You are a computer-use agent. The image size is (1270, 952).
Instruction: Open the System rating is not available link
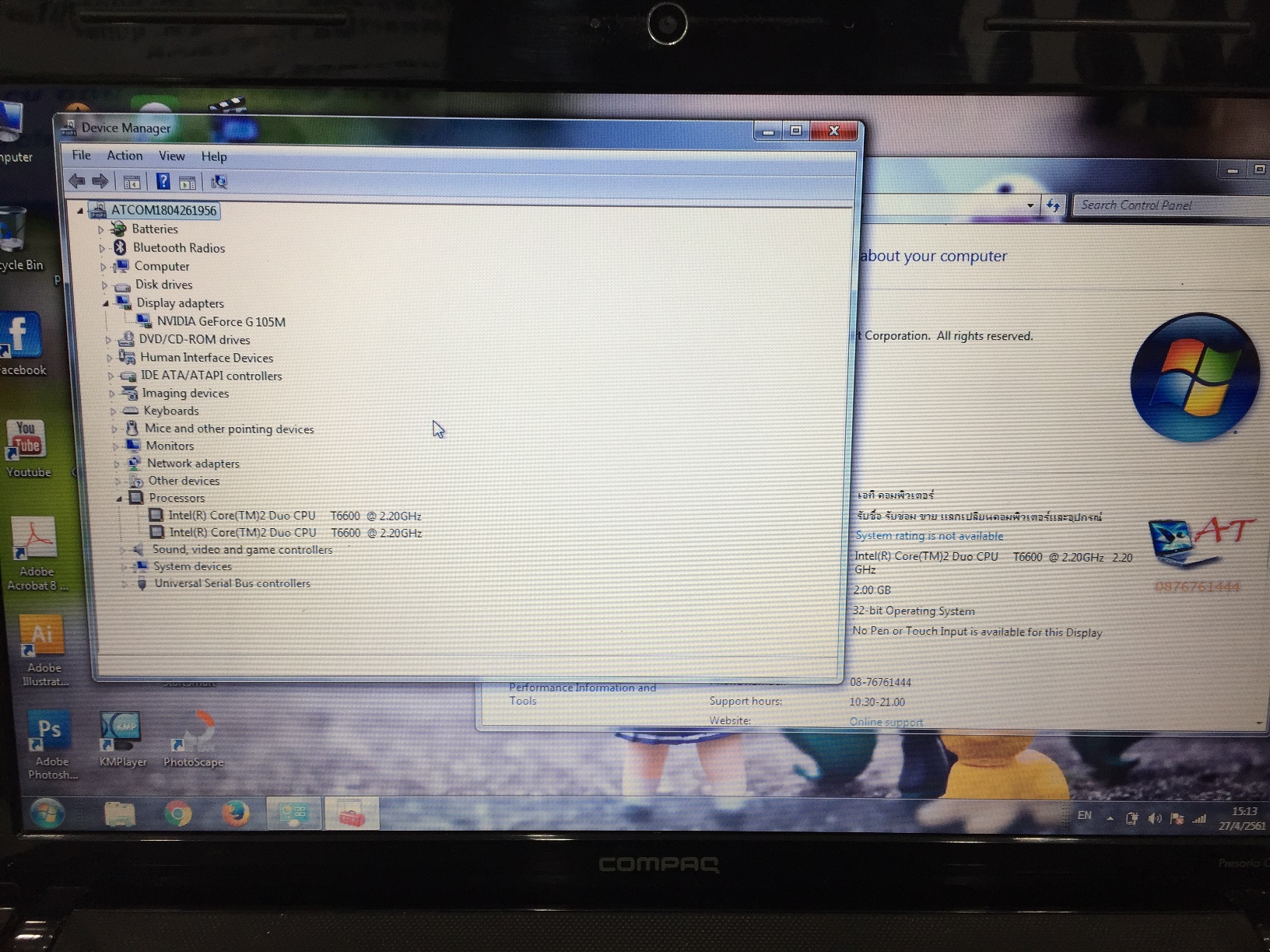pos(928,536)
